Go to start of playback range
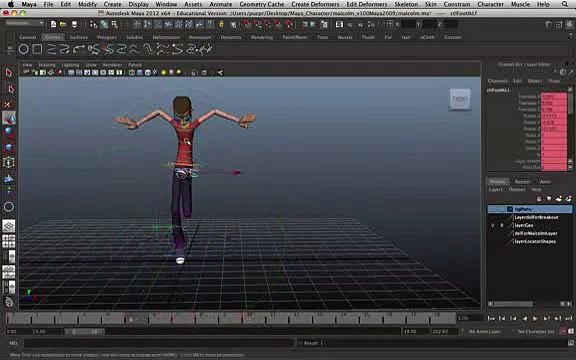This screenshot has width=576, height=360. [x=491, y=318]
